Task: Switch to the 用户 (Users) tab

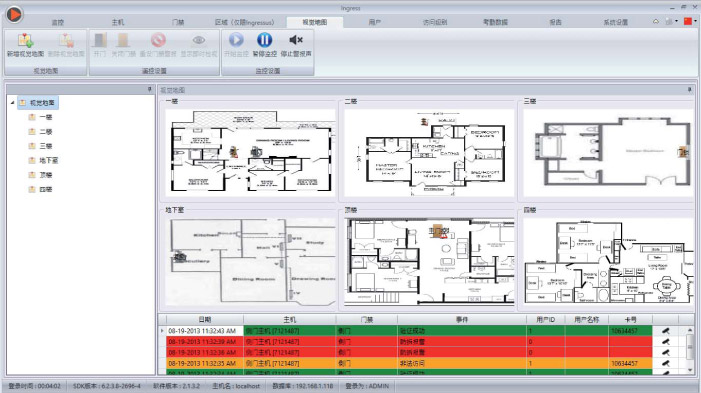Action: (375, 22)
